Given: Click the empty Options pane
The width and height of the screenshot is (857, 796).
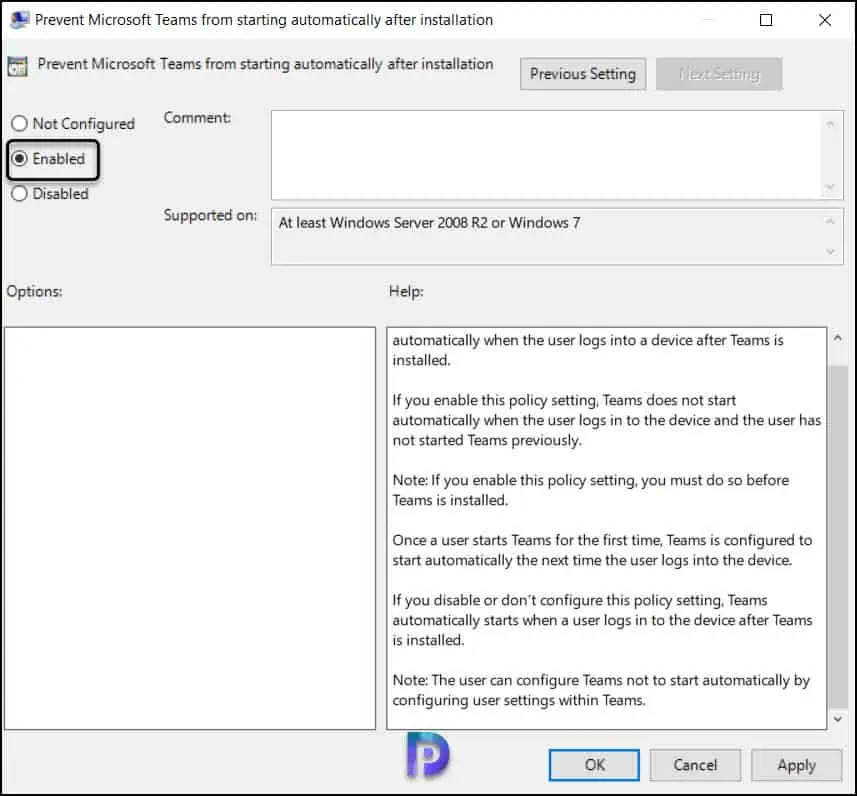Looking at the screenshot, I should point(190,528).
